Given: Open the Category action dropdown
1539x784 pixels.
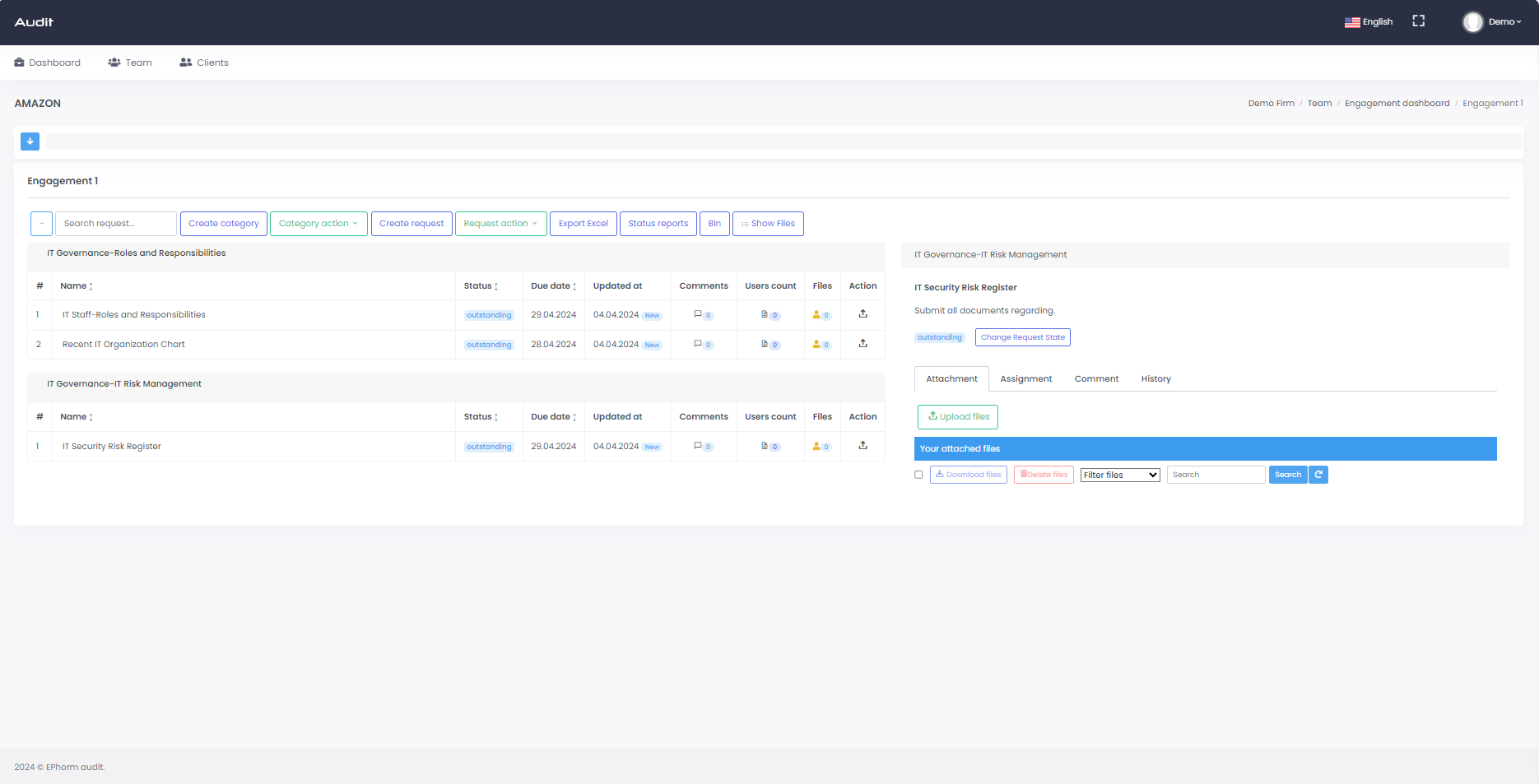Looking at the screenshot, I should point(318,224).
